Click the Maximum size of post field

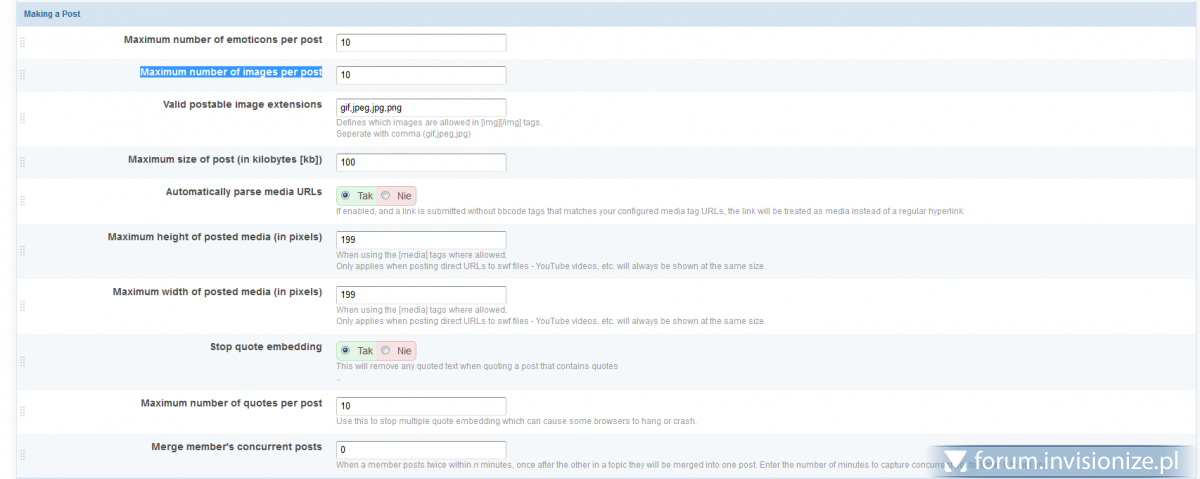pyautogui.click(x=421, y=162)
